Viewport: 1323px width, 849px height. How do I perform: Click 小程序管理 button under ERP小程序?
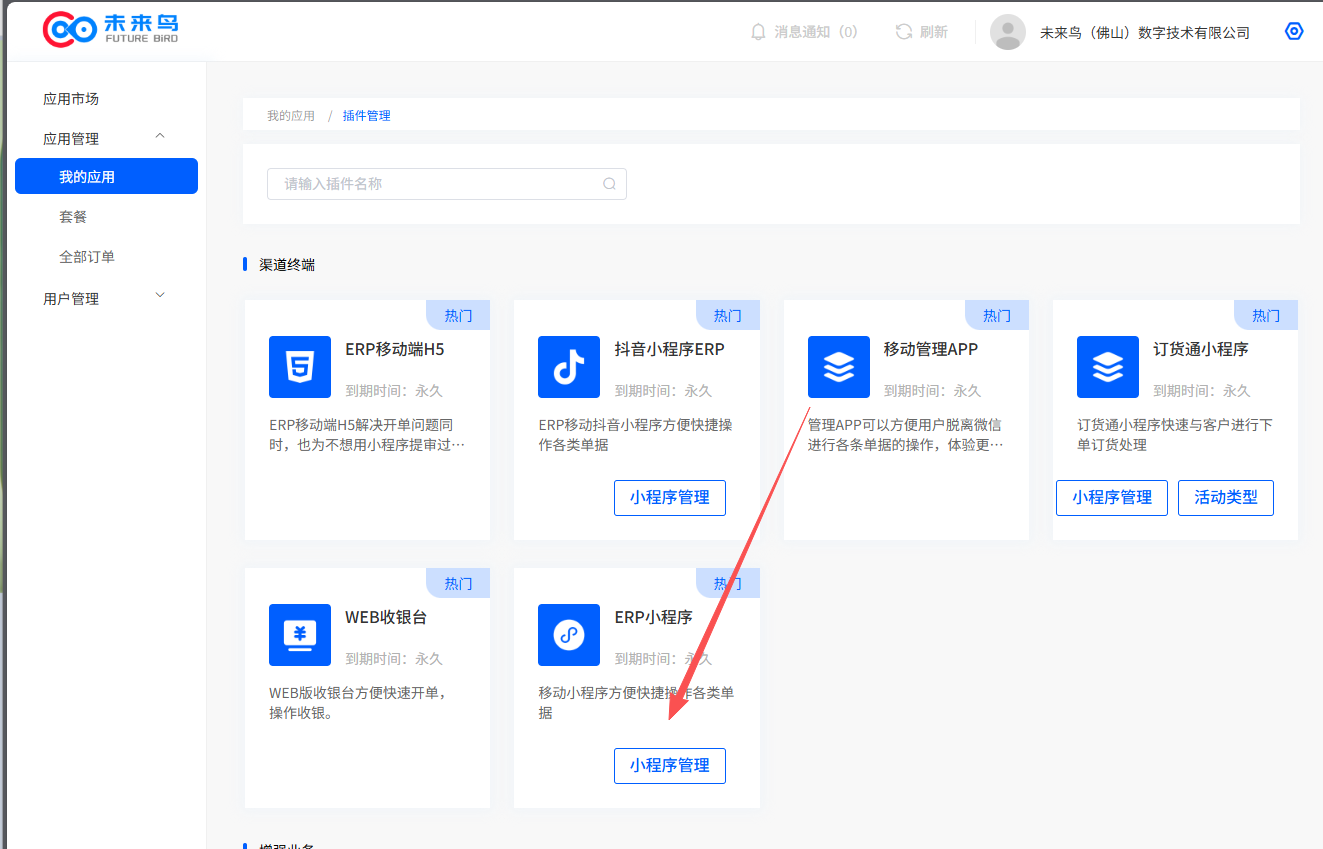click(669, 766)
